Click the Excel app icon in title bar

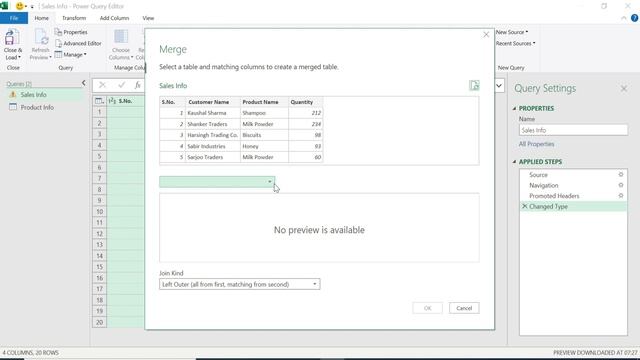[x=4, y=6]
